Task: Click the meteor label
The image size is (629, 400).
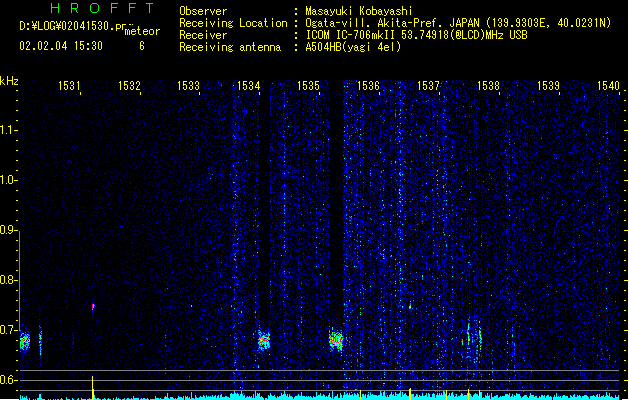Action: click(142, 31)
